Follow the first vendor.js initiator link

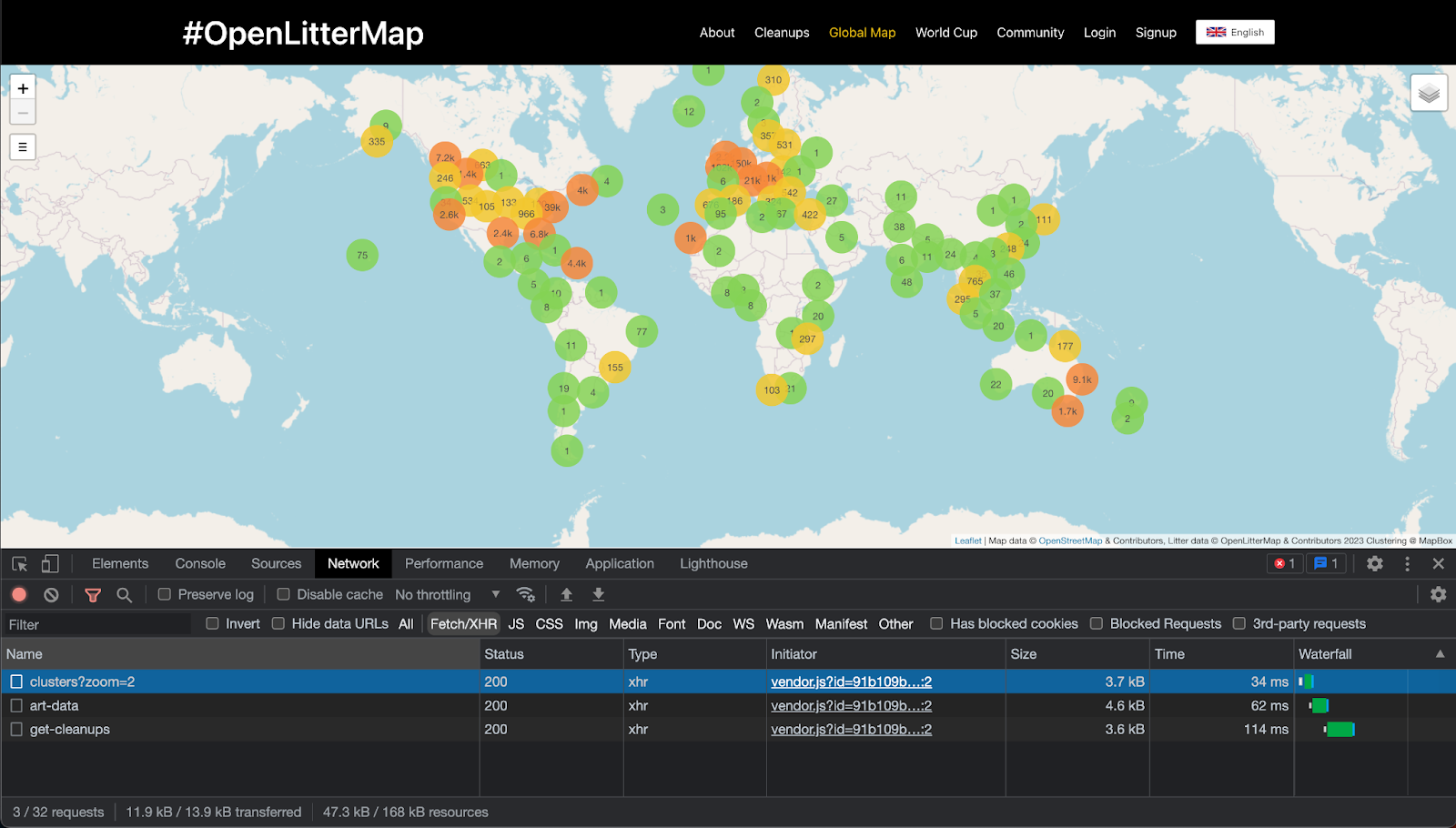point(851,682)
